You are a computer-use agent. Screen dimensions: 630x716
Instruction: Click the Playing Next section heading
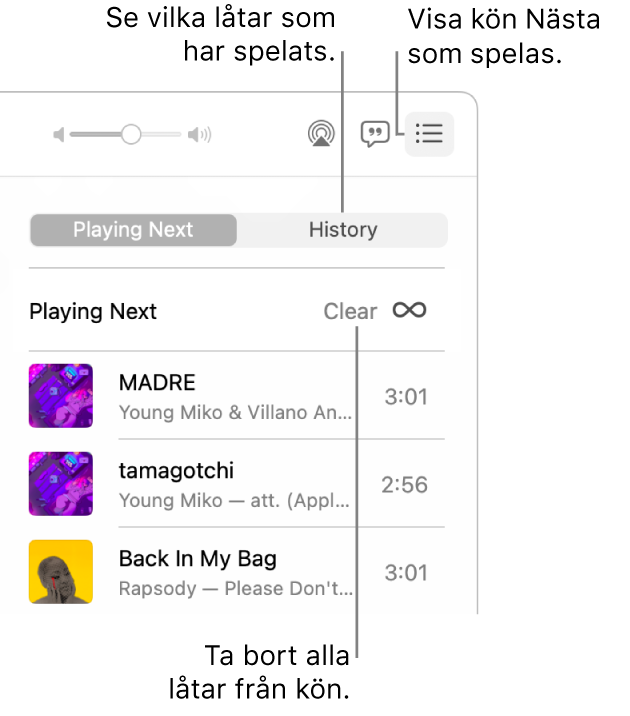click(x=93, y=311)
